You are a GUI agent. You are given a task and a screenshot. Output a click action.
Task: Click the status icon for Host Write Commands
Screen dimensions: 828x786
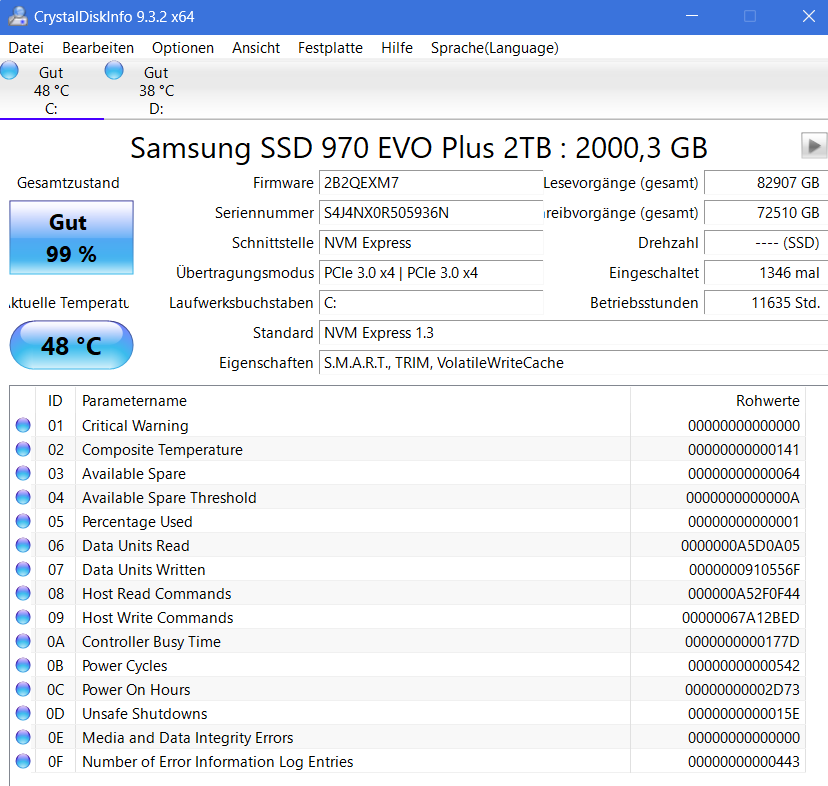pyautogui.click(x=23, y=617)
